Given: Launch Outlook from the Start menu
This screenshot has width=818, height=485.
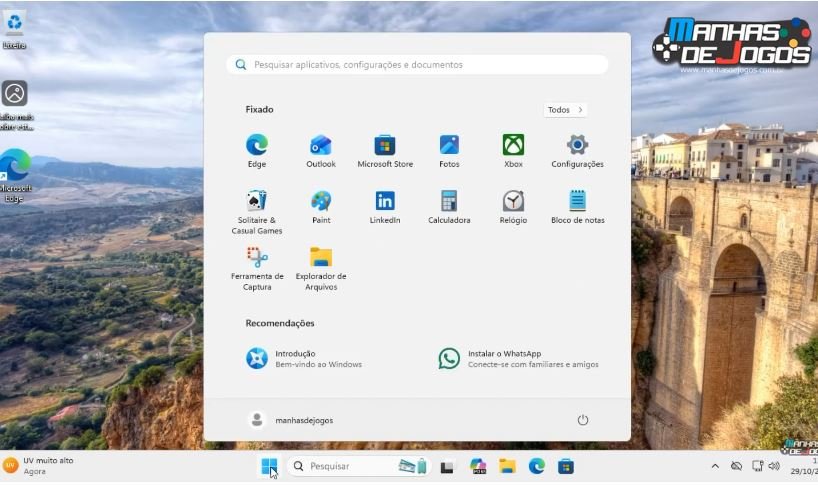Looking at the screenshot, I should tap(321, 146).
